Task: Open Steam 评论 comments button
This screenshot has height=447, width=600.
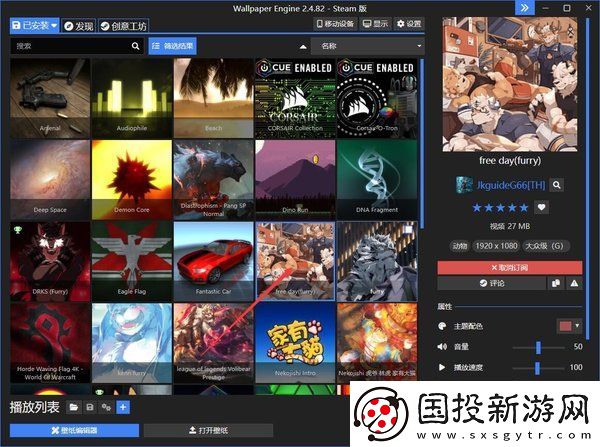Action: [492, 283]
